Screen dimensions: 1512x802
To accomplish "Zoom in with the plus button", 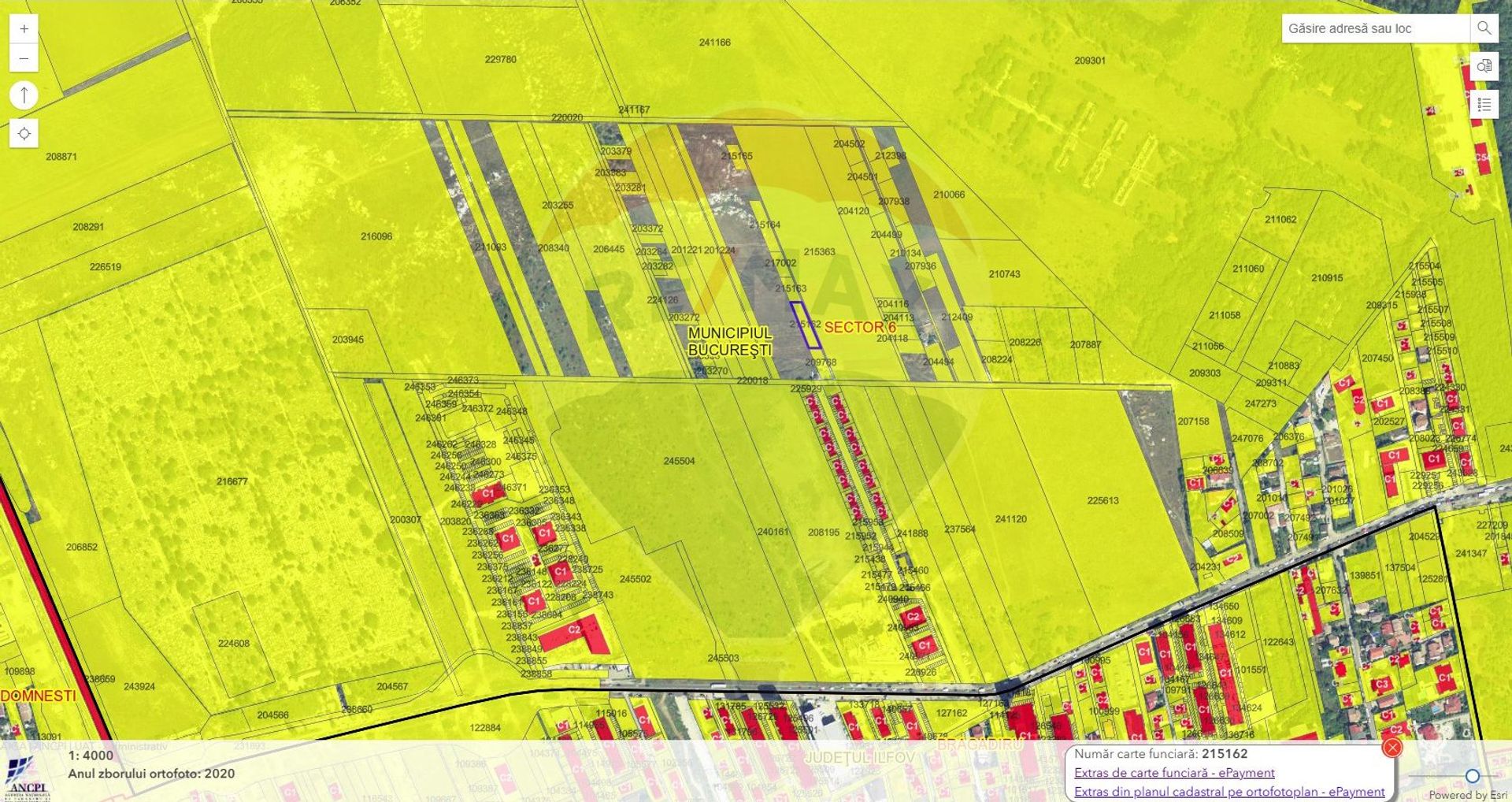I will pyautogui.click(x=24, y=29).
